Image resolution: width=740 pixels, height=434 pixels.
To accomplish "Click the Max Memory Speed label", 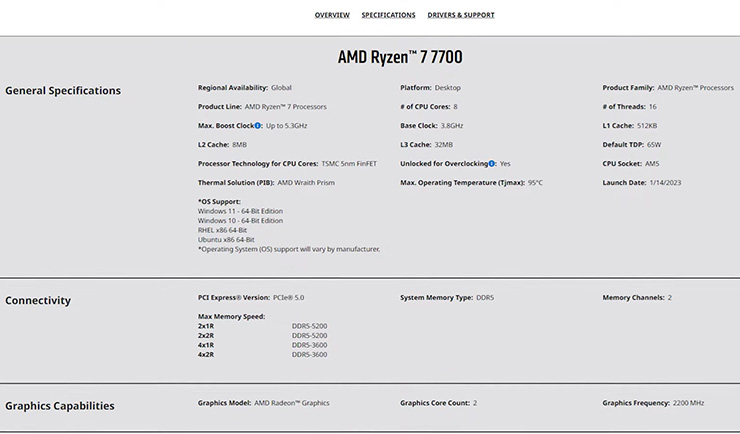I will tap(231, 317).
